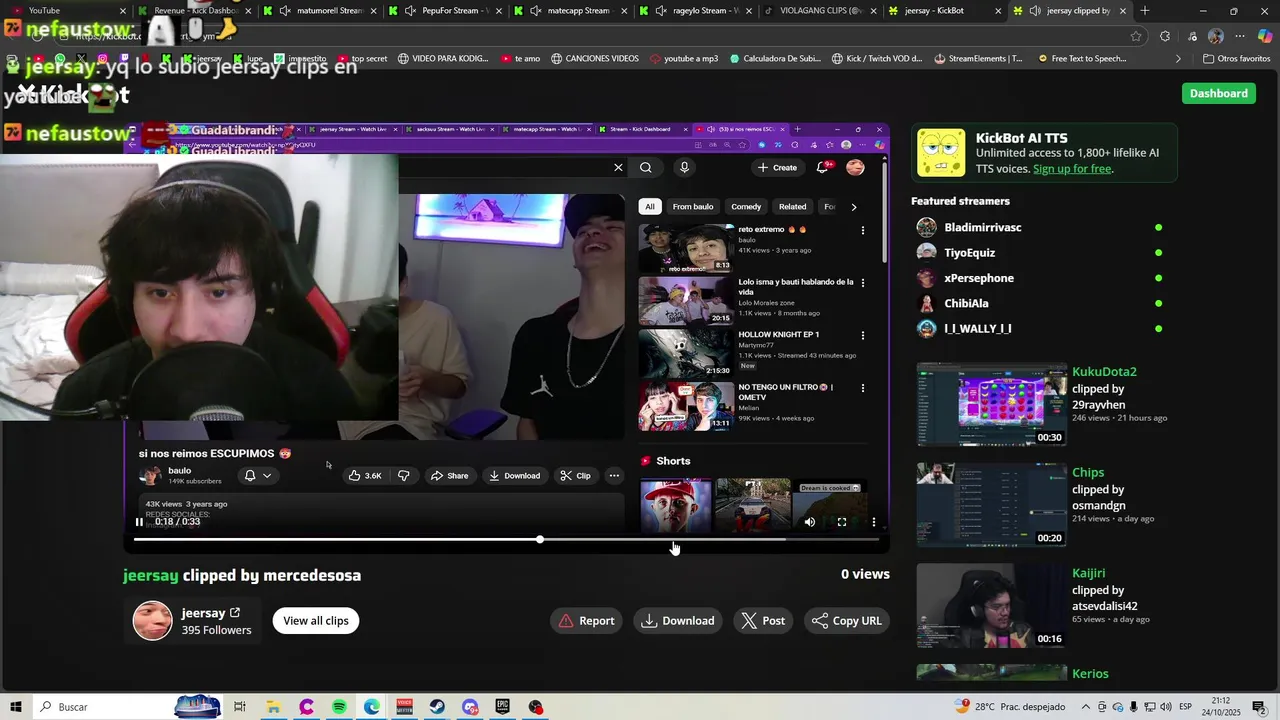Click the View all clips button
Screen dimensions: 1280x720
pos(316,621)
